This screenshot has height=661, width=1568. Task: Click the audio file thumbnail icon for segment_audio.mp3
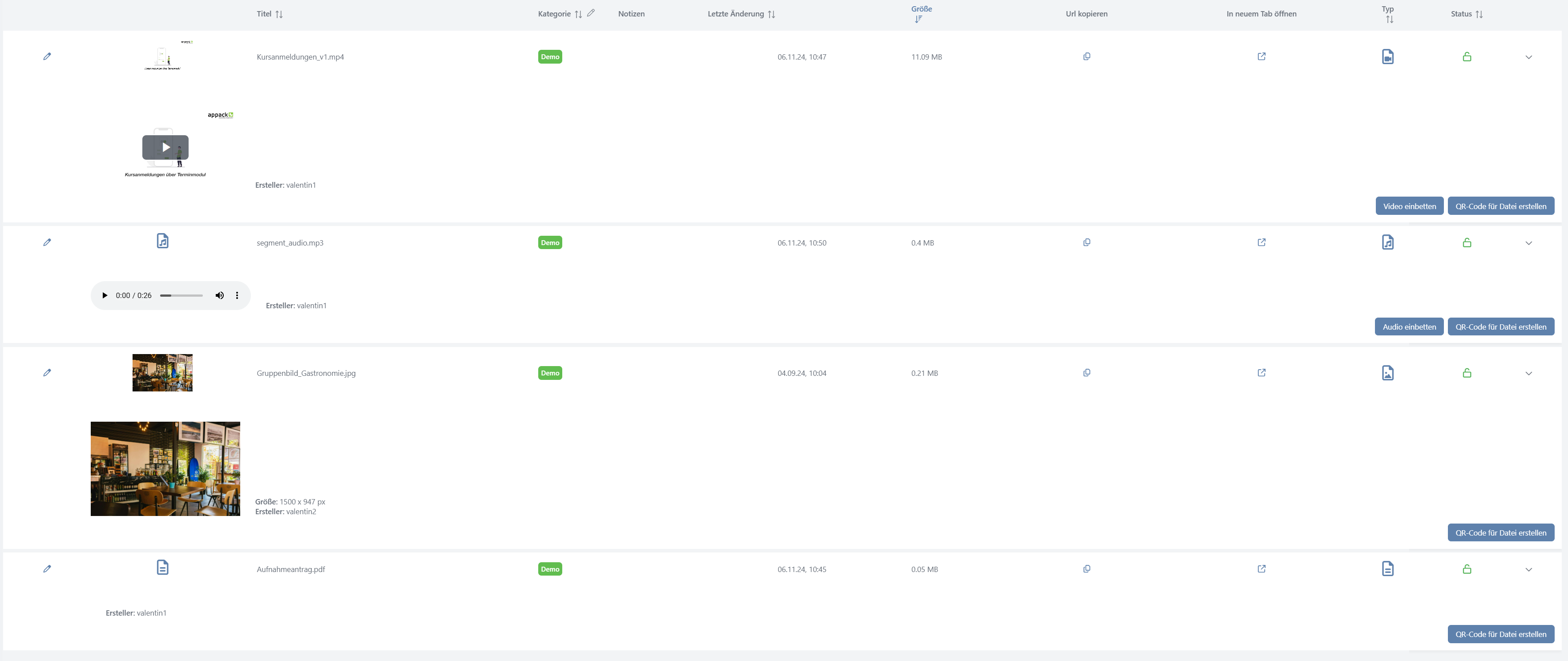coord(162,241)
